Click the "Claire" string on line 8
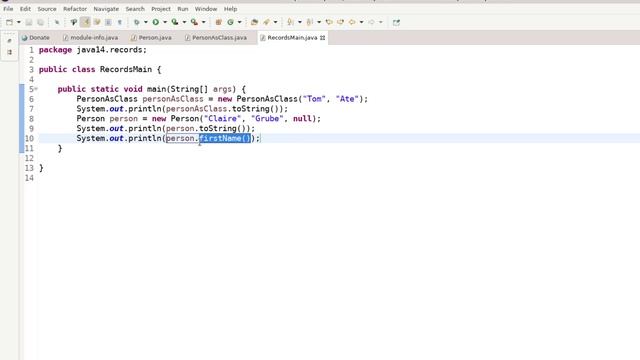Viewport: 640px width, 360px height. (x=222, y=119)
